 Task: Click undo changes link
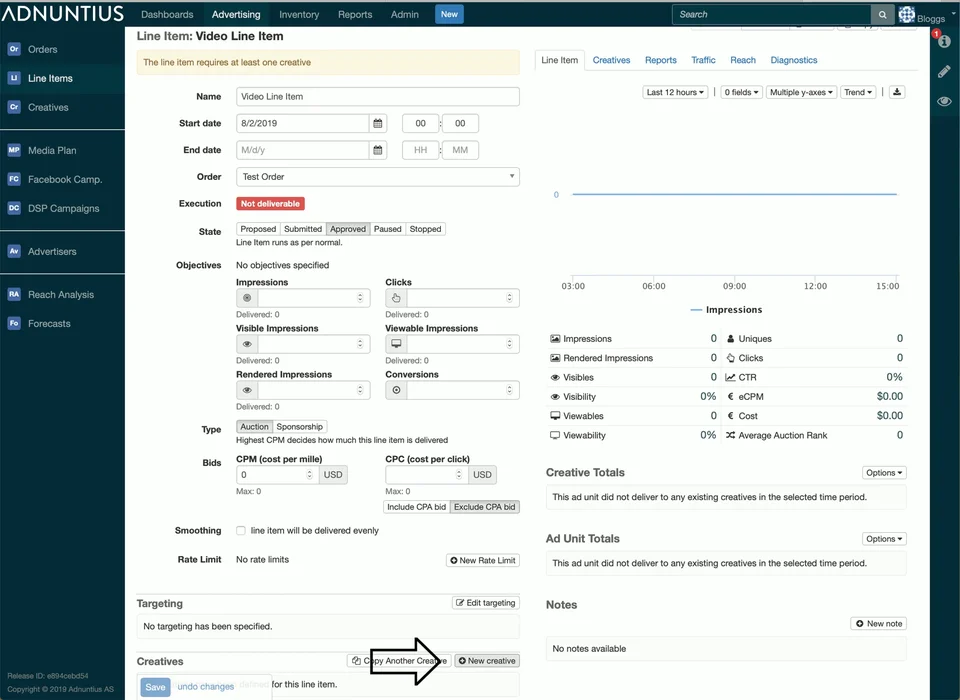pos(206,687)
